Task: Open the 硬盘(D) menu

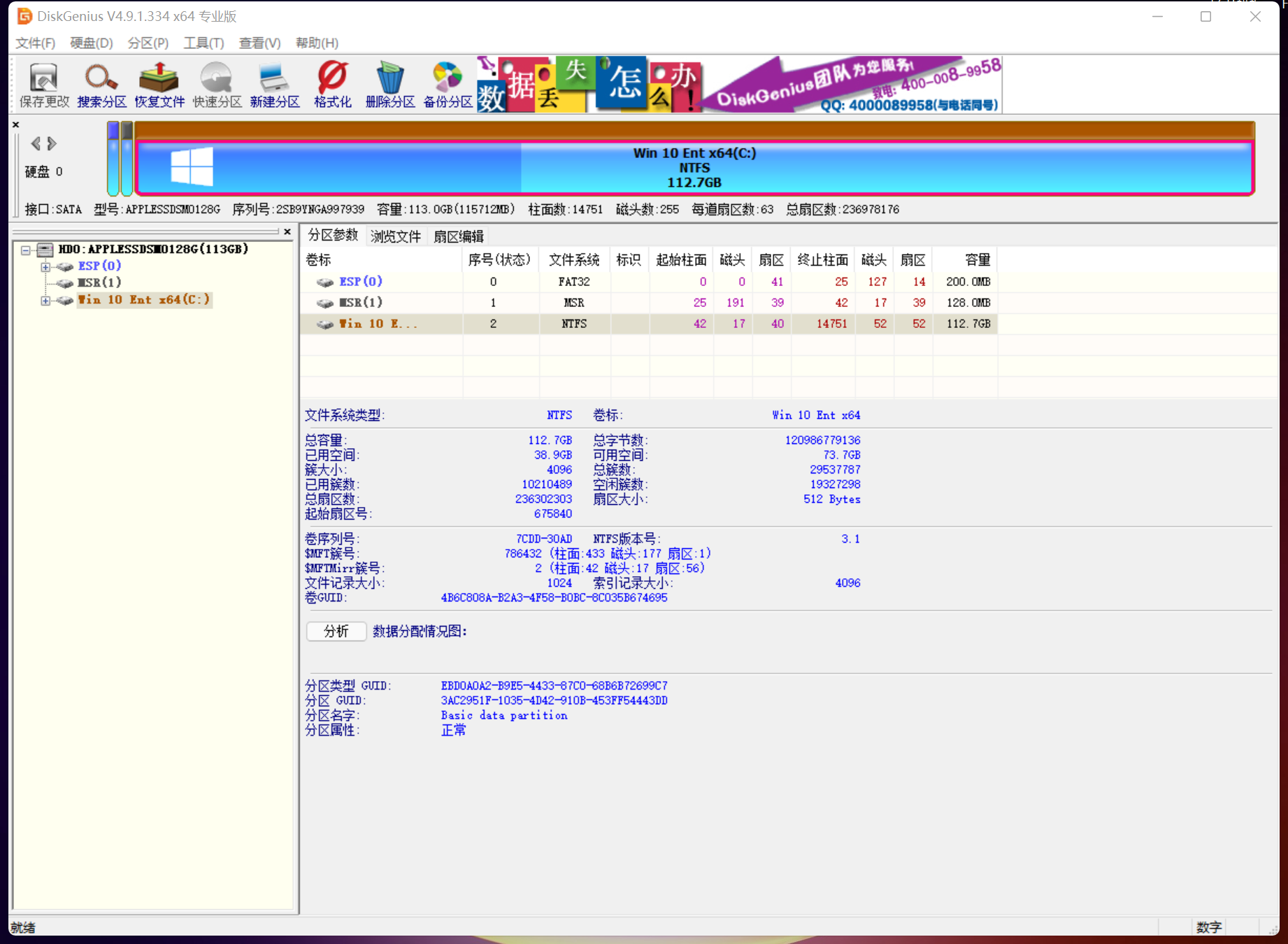Action: point(92,43)
